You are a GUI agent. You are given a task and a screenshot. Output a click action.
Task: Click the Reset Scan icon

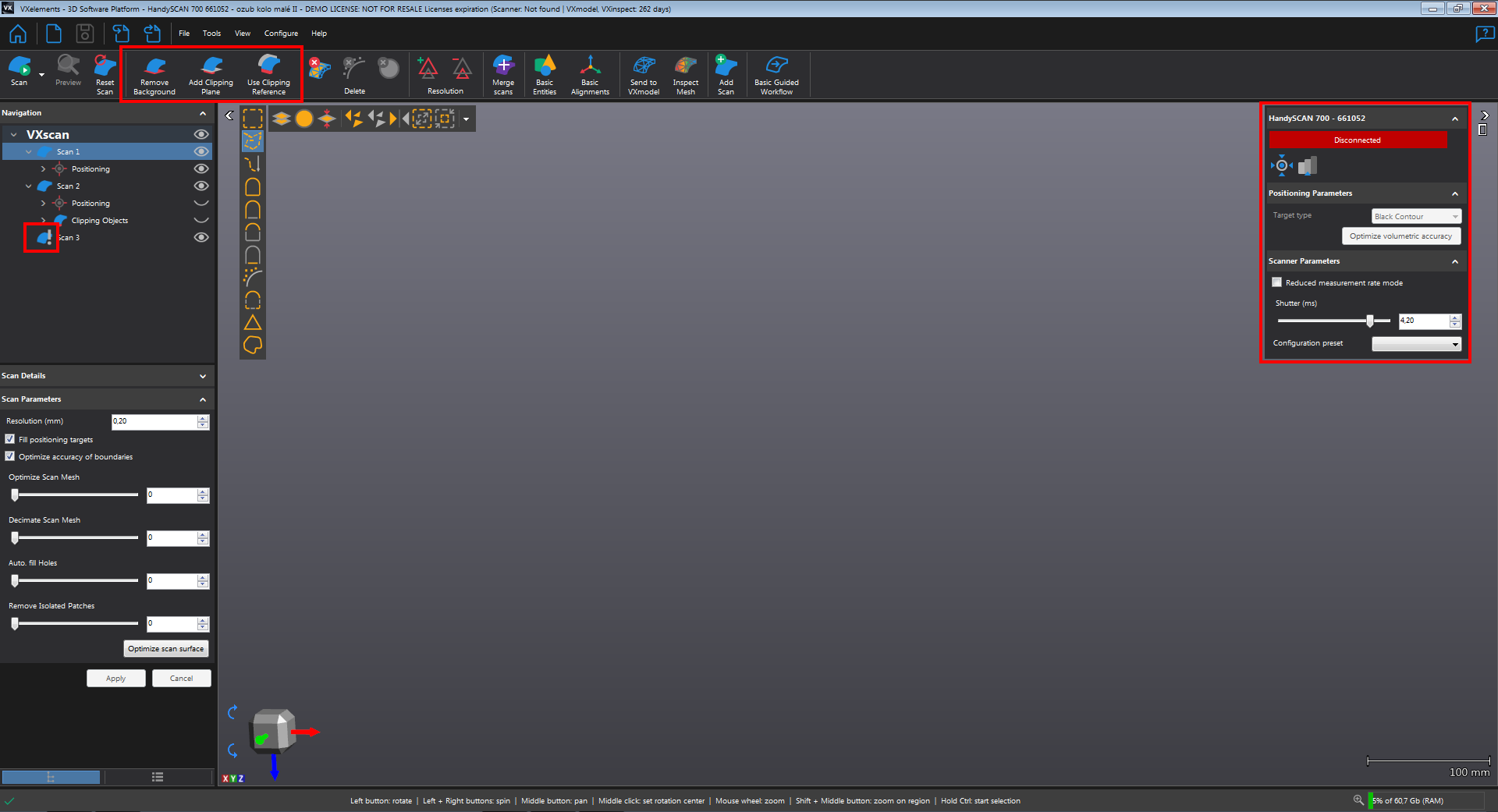(105, 75)
